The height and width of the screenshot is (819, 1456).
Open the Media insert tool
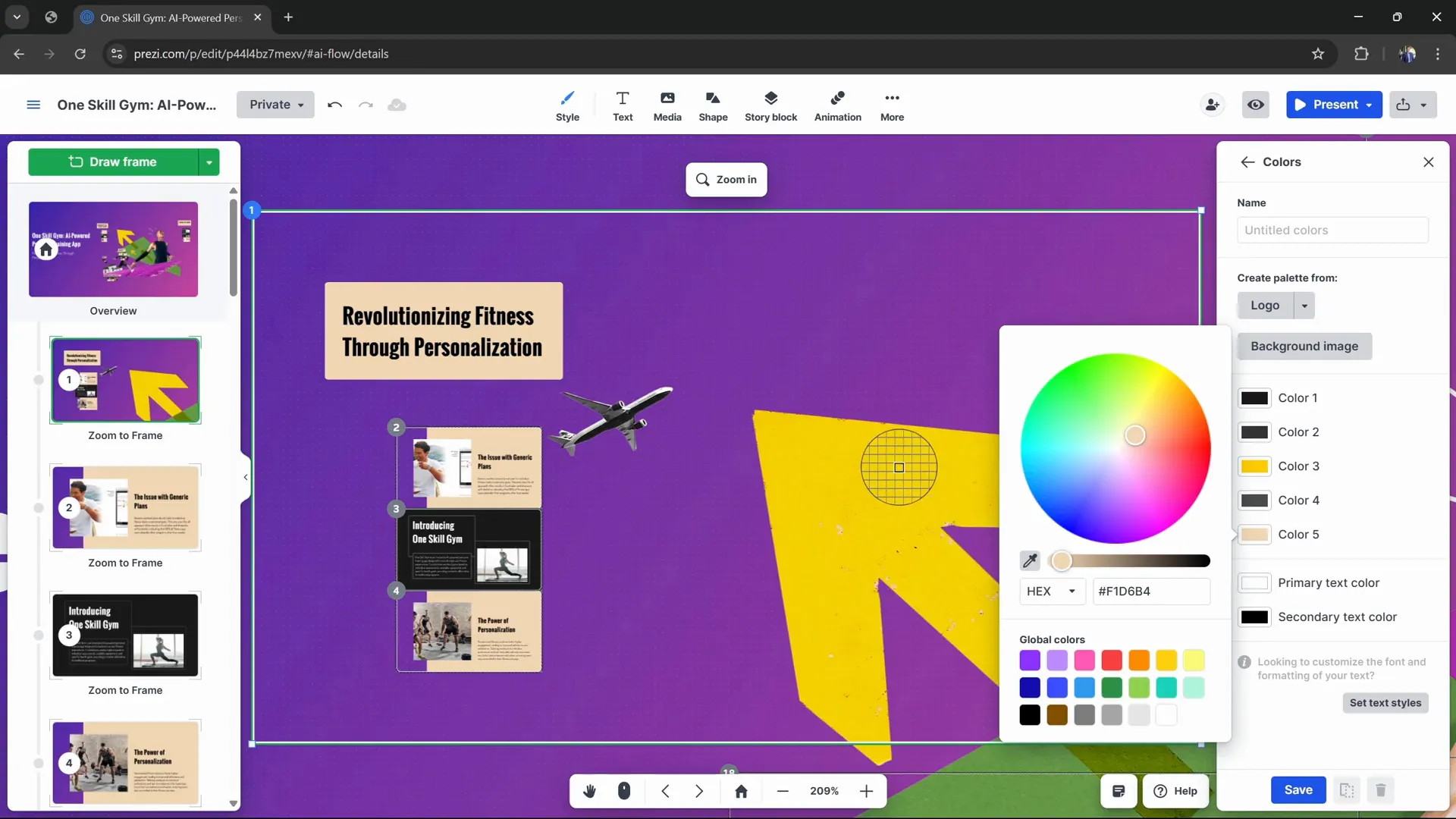coord(667,105)
